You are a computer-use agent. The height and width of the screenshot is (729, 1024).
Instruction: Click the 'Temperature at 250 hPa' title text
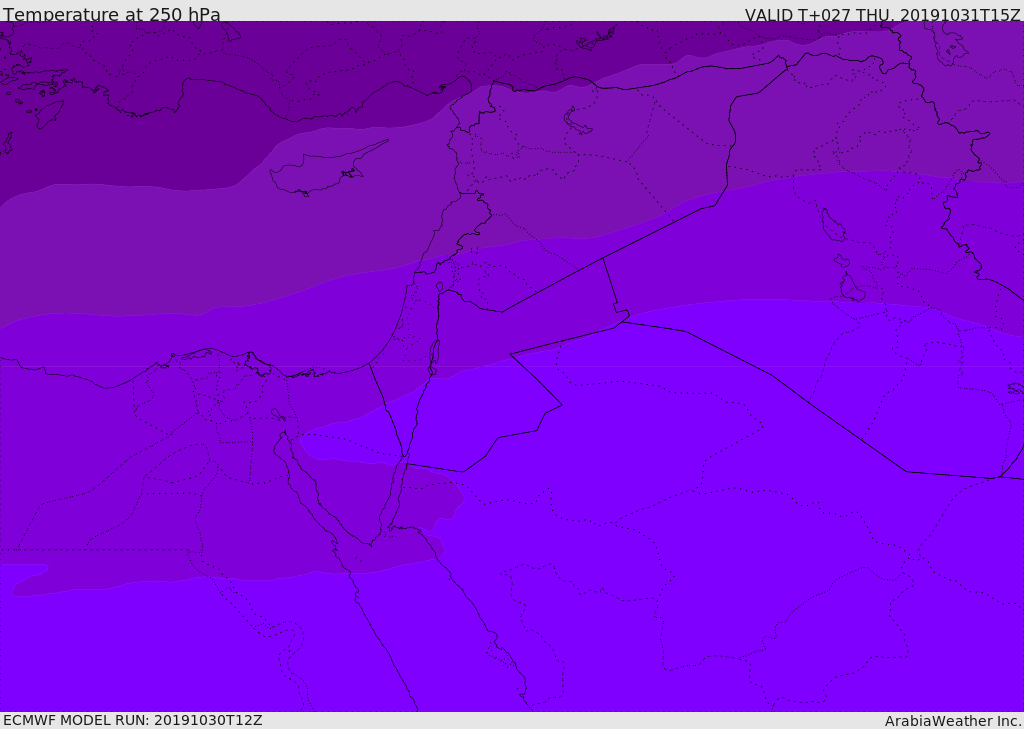[112, 14]
